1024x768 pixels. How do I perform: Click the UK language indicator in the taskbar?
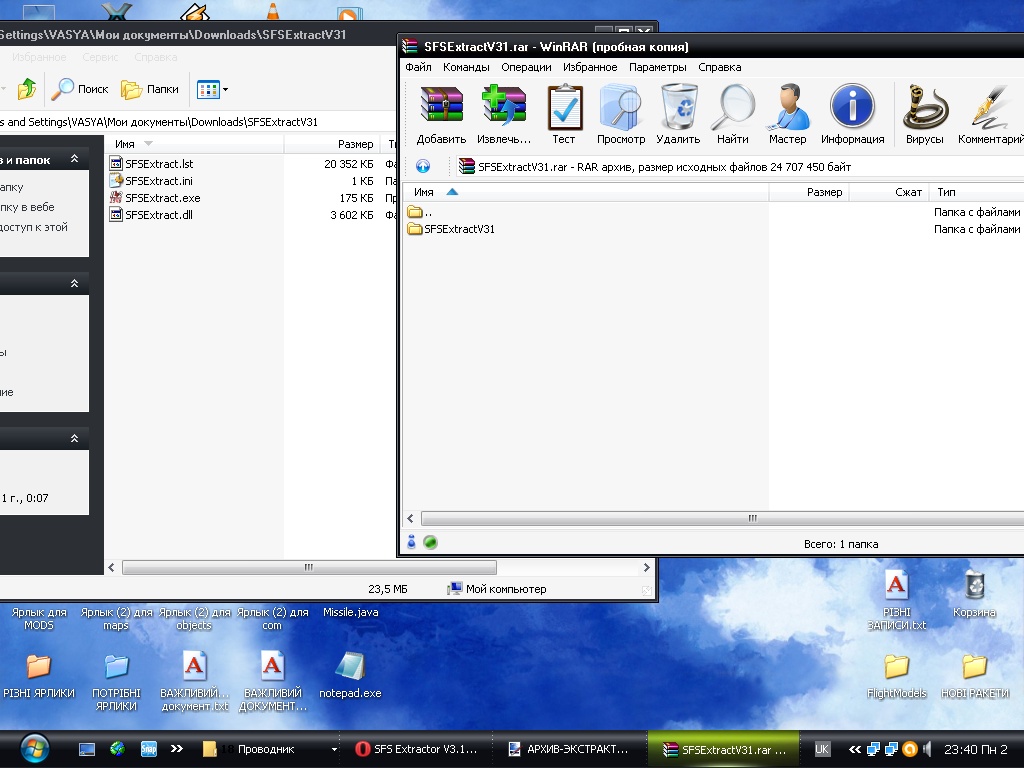(x=822, y=749)
